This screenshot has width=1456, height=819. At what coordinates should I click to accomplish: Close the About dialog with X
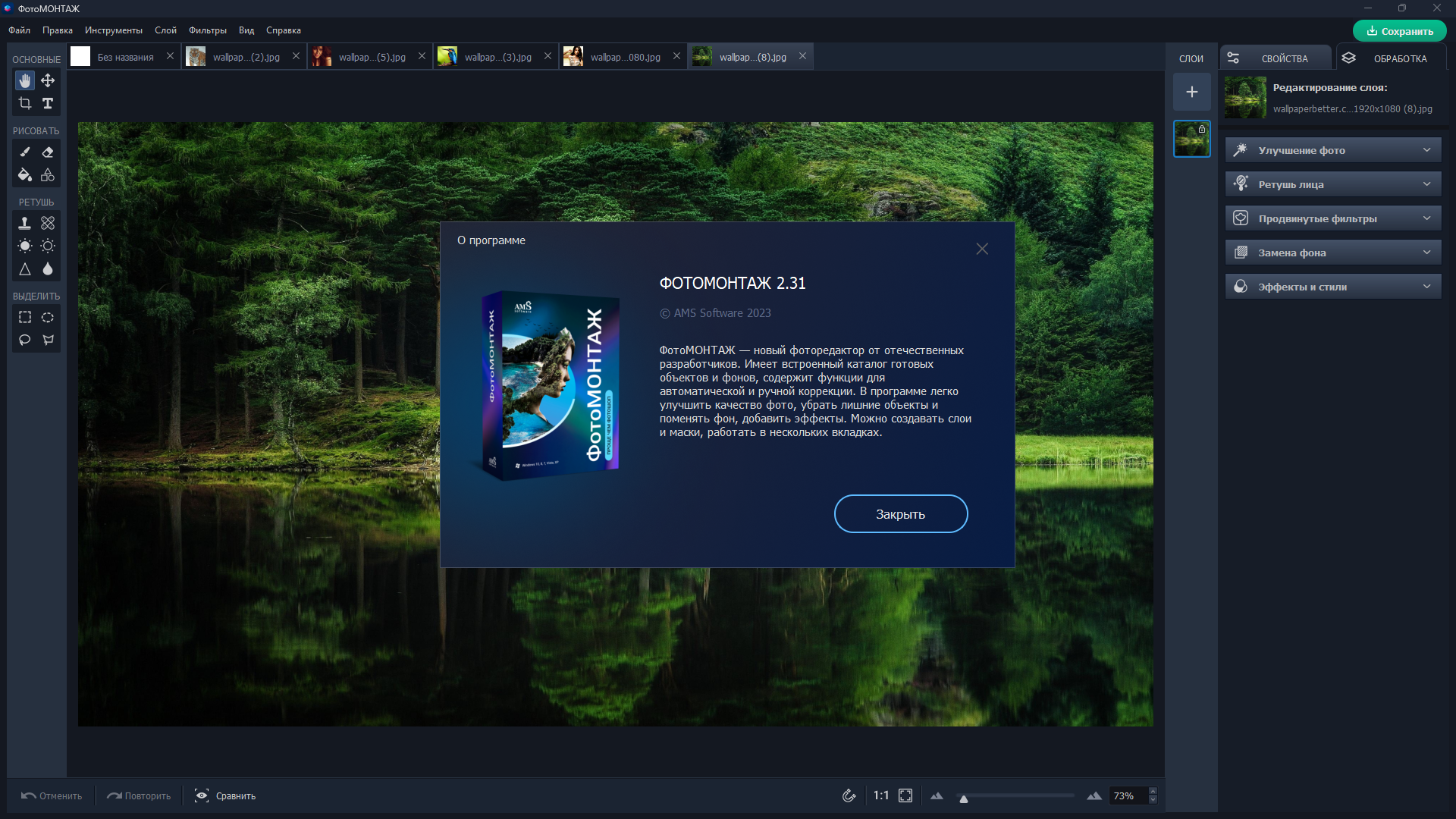pyautogui.click(x=982, y=249)
